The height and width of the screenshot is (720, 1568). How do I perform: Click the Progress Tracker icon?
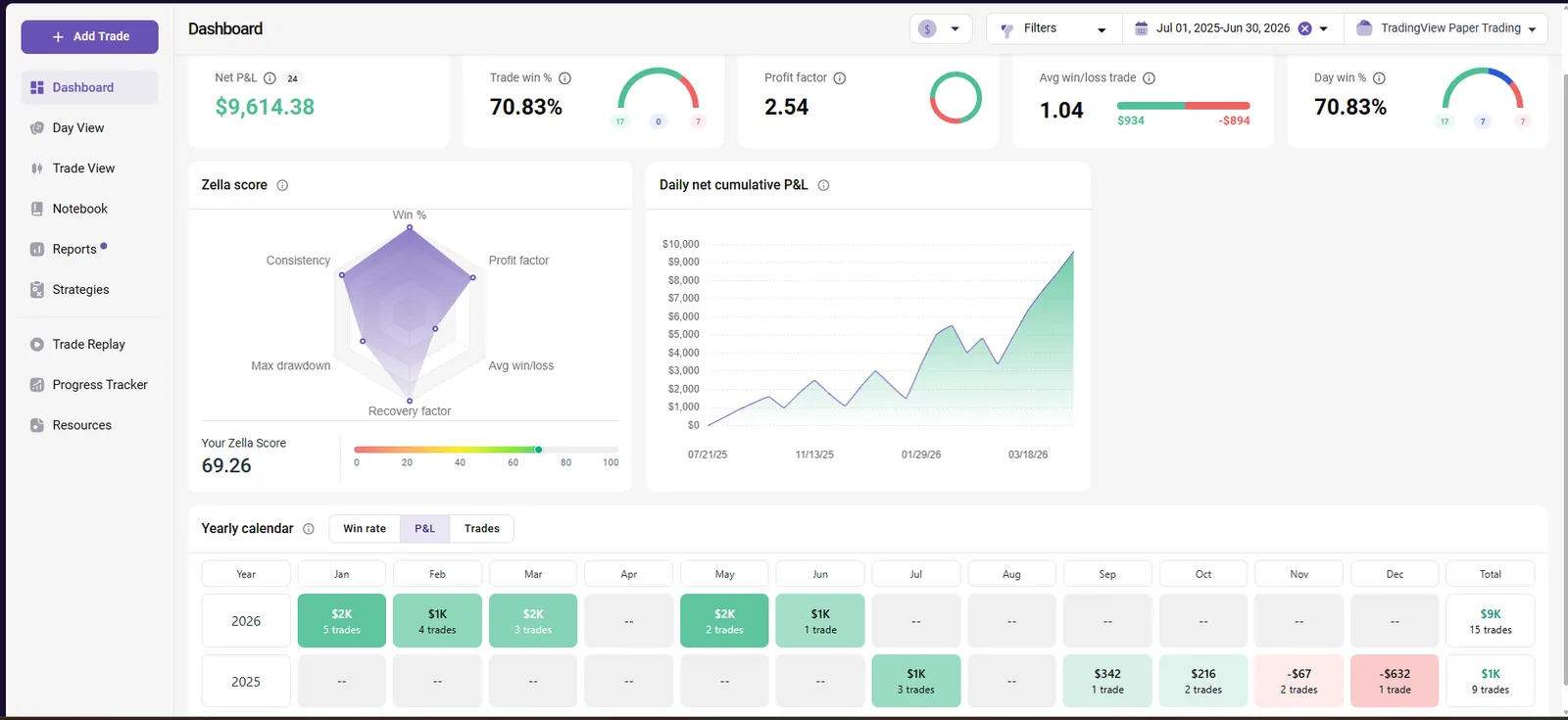coord(37,385)
